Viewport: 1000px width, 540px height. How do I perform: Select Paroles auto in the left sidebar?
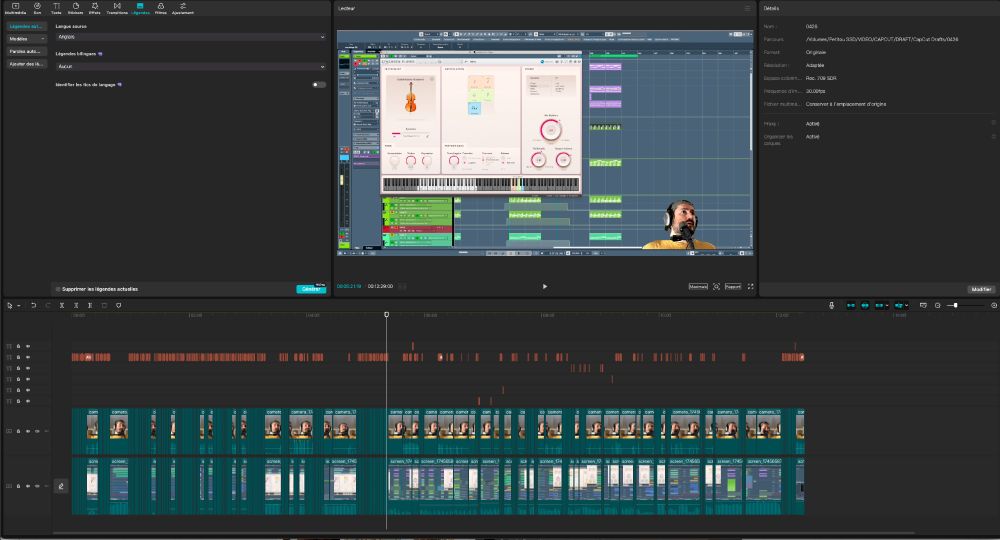coord(27,51)
